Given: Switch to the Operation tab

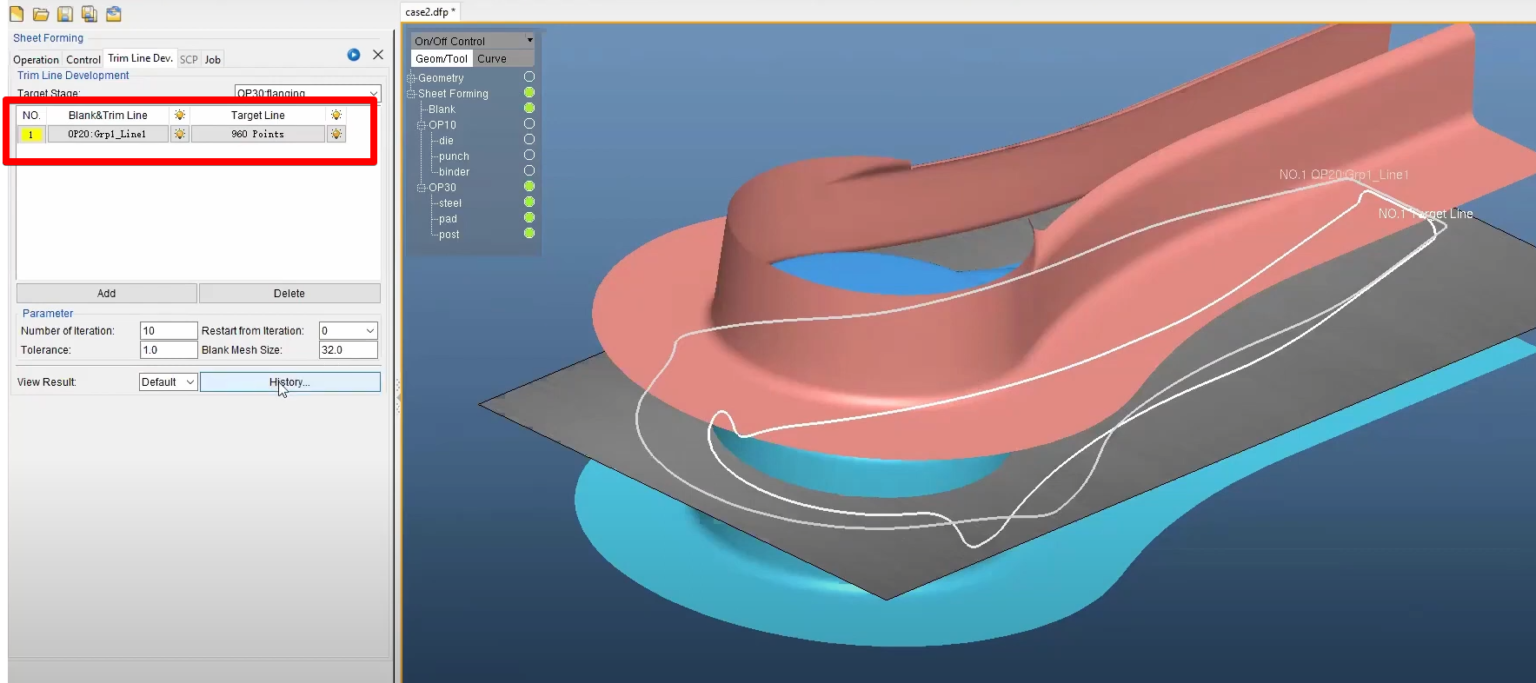Looking at the screenshot, I should [35, 59].
